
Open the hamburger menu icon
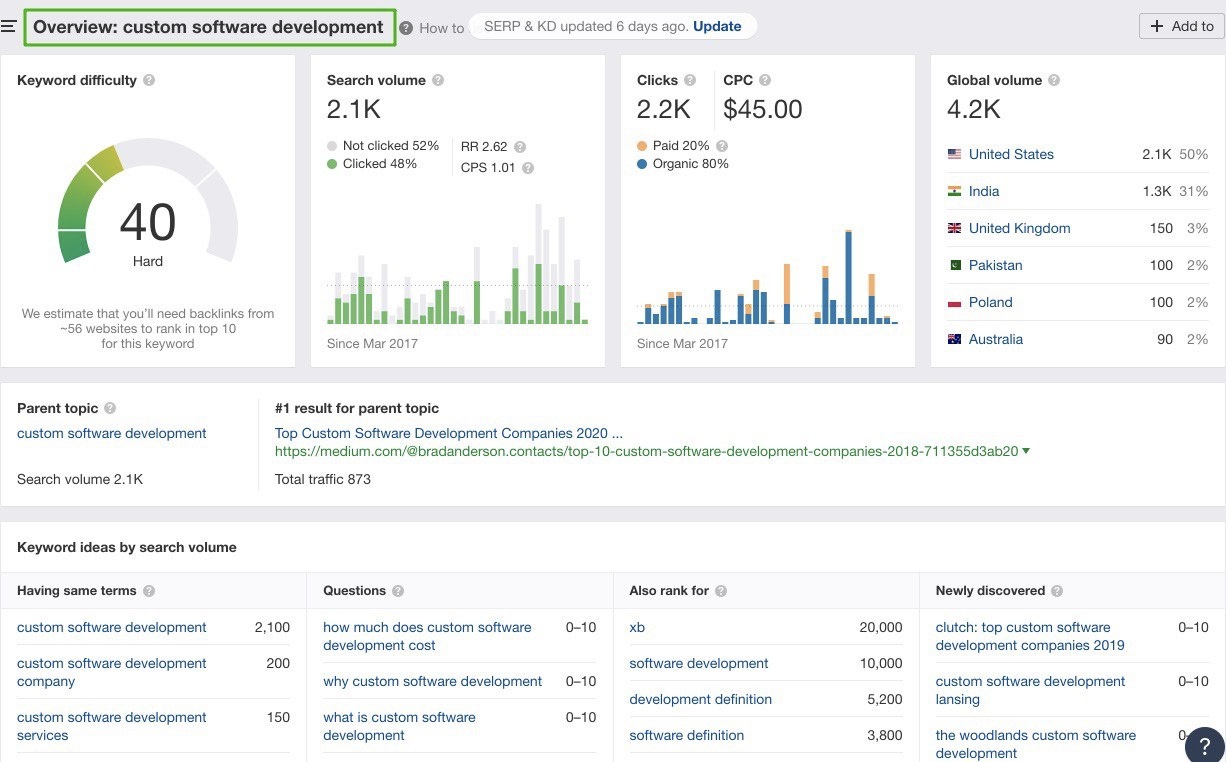[9, 27]
